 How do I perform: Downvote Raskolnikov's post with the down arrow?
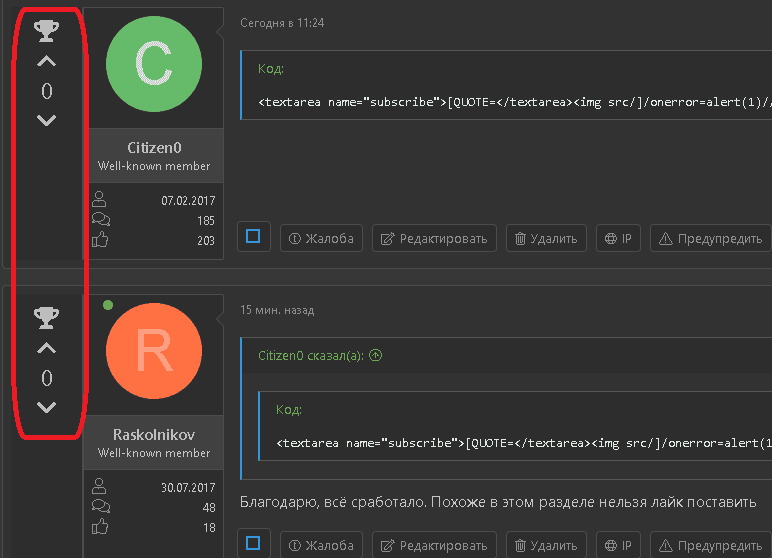click(x=46, y=407)
